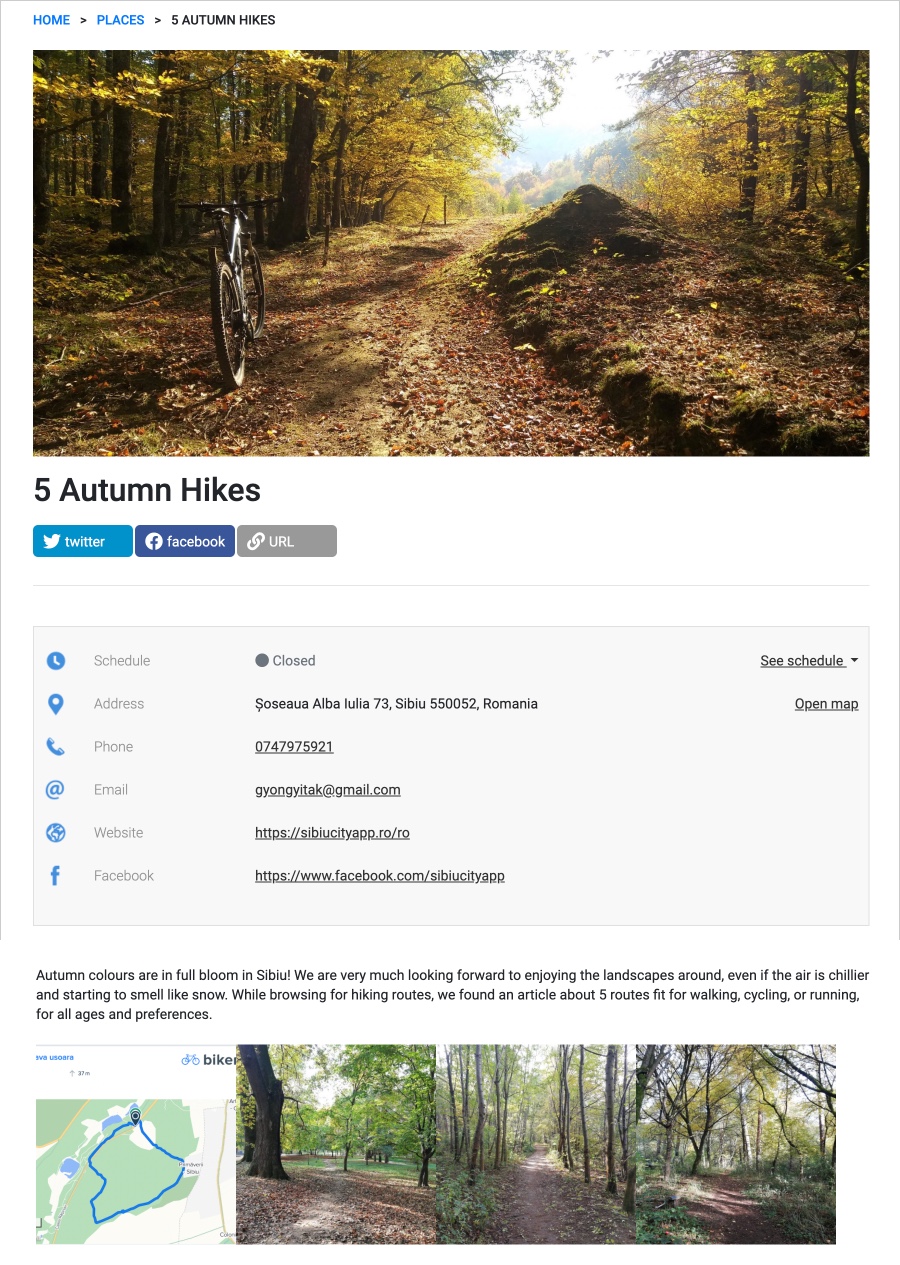Open the sibiucityapp Facebook page link
This screenshot has width=900, height=1265.
point(380,876)
